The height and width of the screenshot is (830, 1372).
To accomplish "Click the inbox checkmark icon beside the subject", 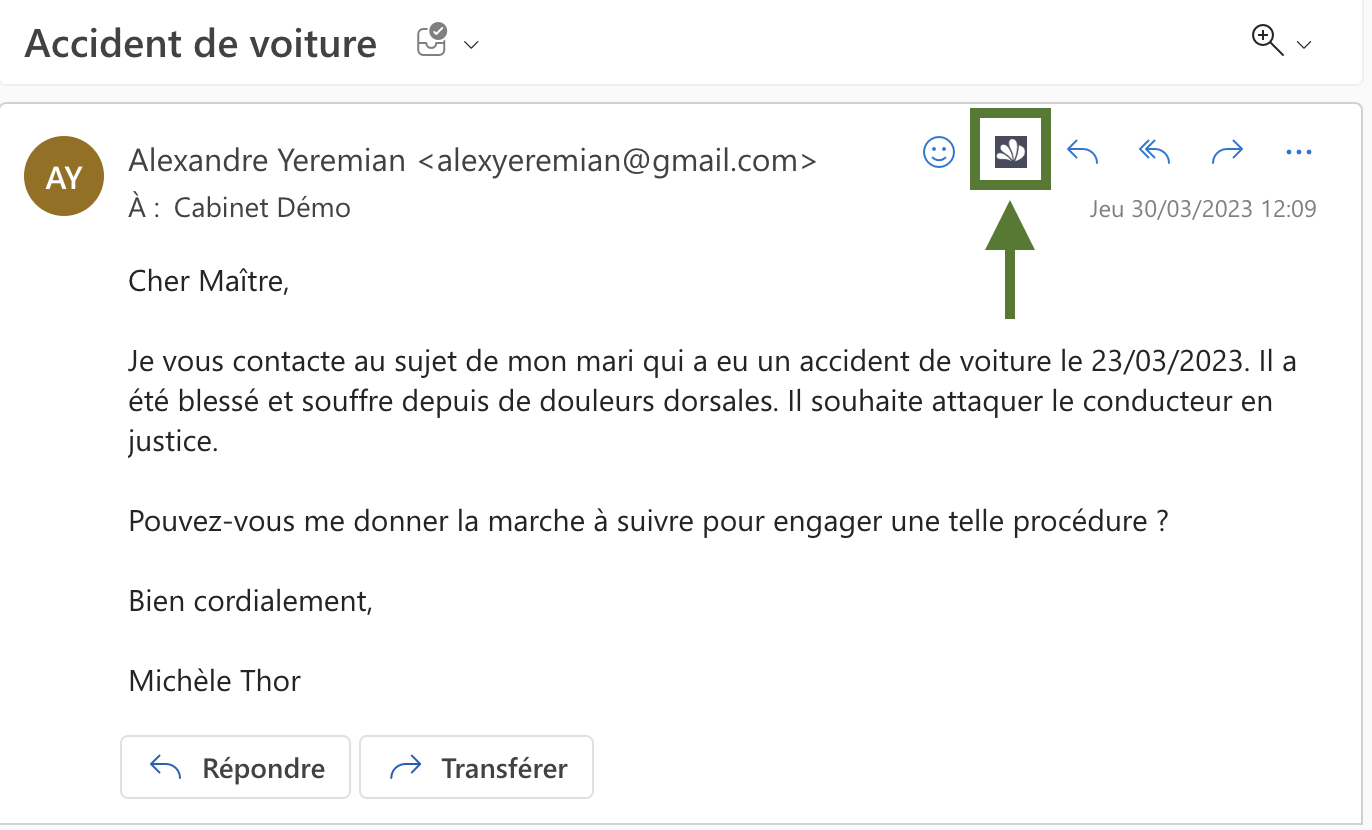I will [x=432, y=42].
